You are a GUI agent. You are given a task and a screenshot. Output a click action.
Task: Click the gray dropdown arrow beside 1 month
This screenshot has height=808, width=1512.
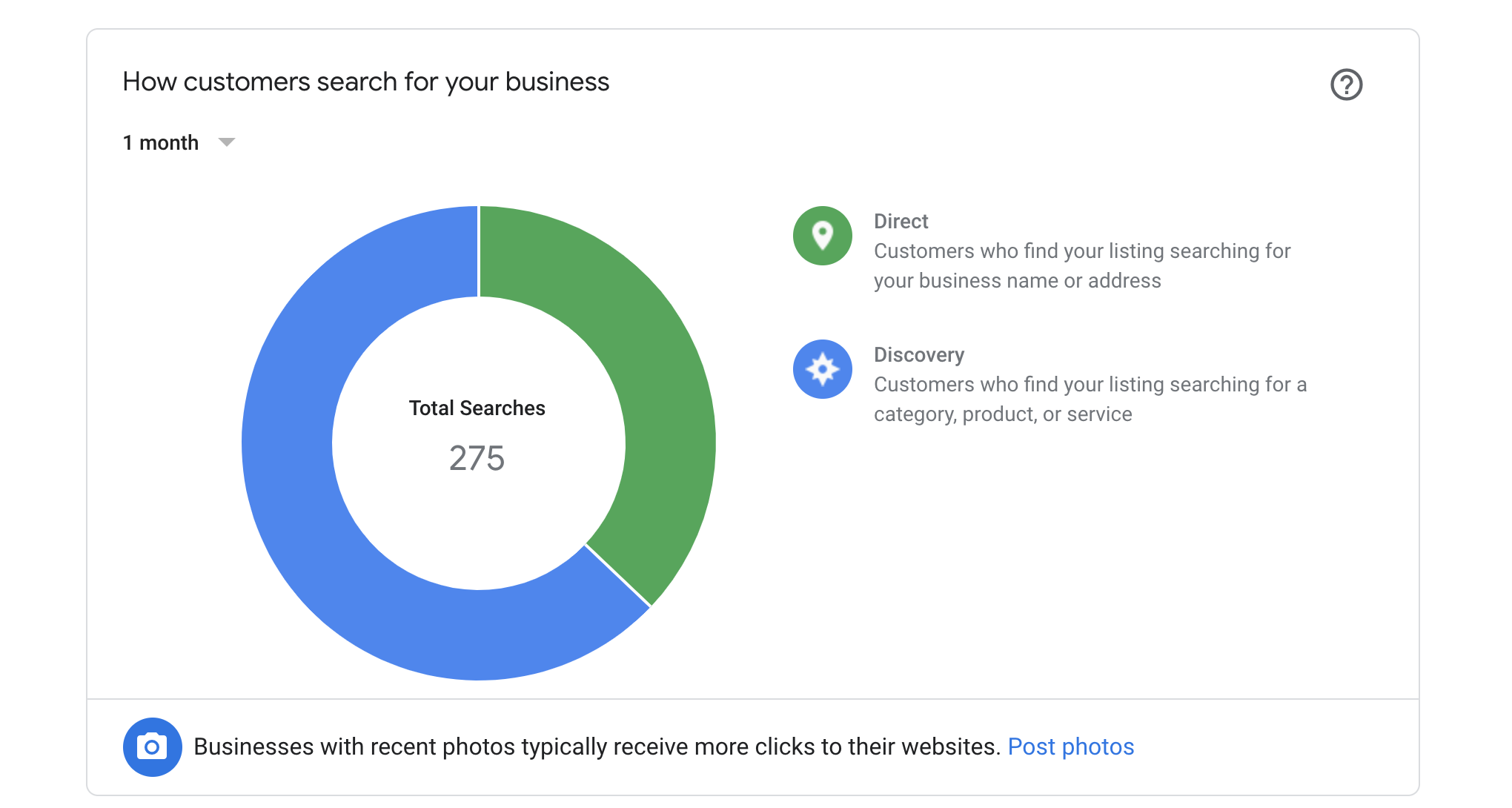(227, 142)
